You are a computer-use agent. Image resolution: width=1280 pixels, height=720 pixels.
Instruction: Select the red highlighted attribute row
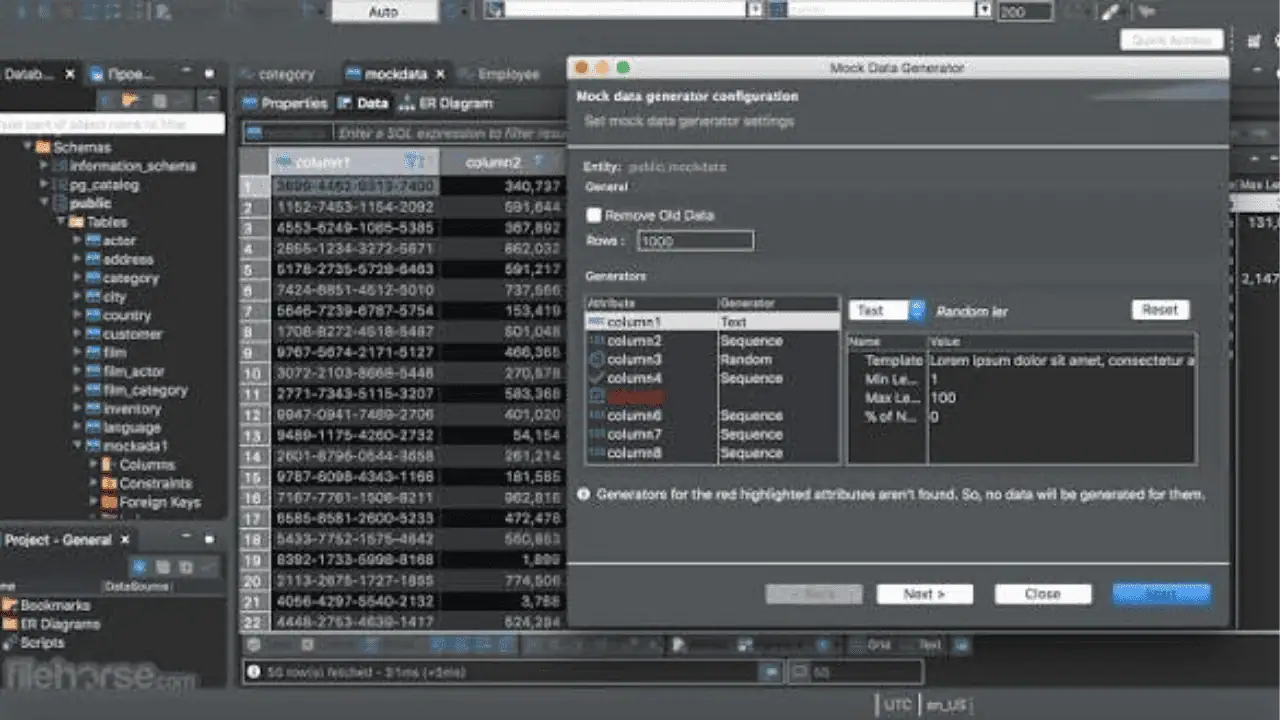712,397
